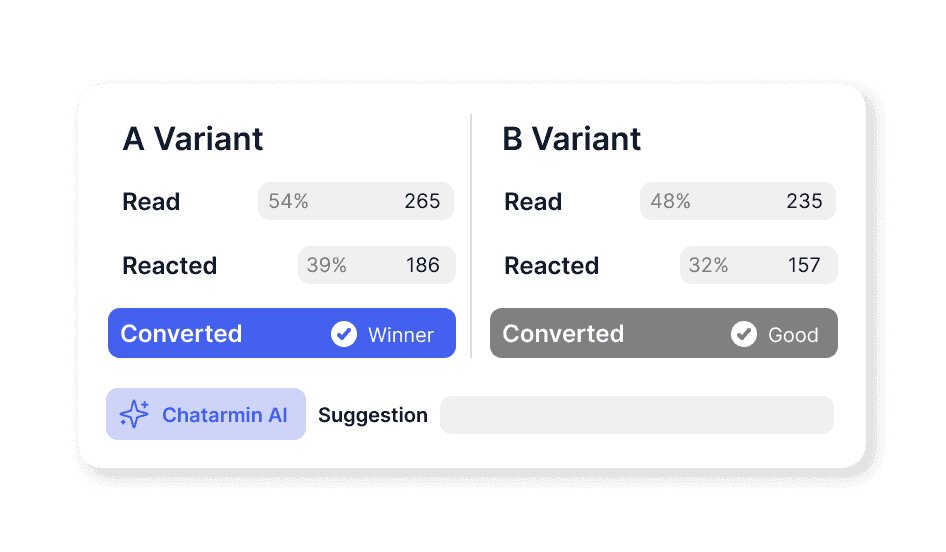Click A Variant Read stat bar showing 265

[356, 201]
